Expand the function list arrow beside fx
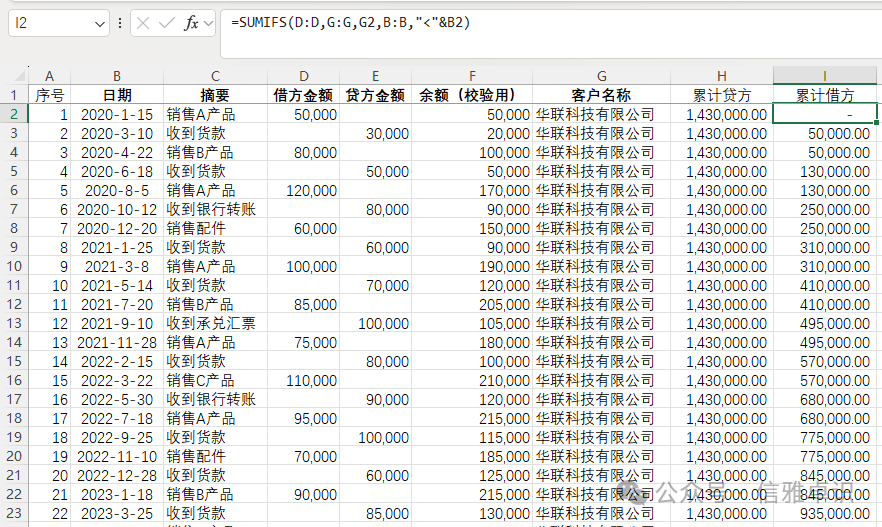The height and width of the screenshot is (527, 882). pyautogui.click(x=209, y=24)
